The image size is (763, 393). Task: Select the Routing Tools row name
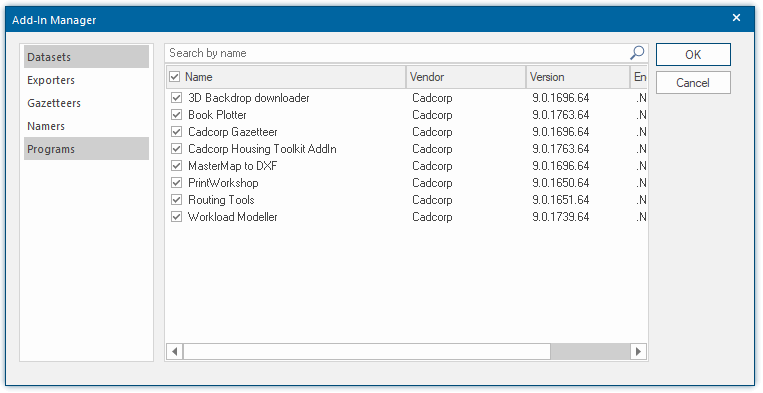pos(221,200)
